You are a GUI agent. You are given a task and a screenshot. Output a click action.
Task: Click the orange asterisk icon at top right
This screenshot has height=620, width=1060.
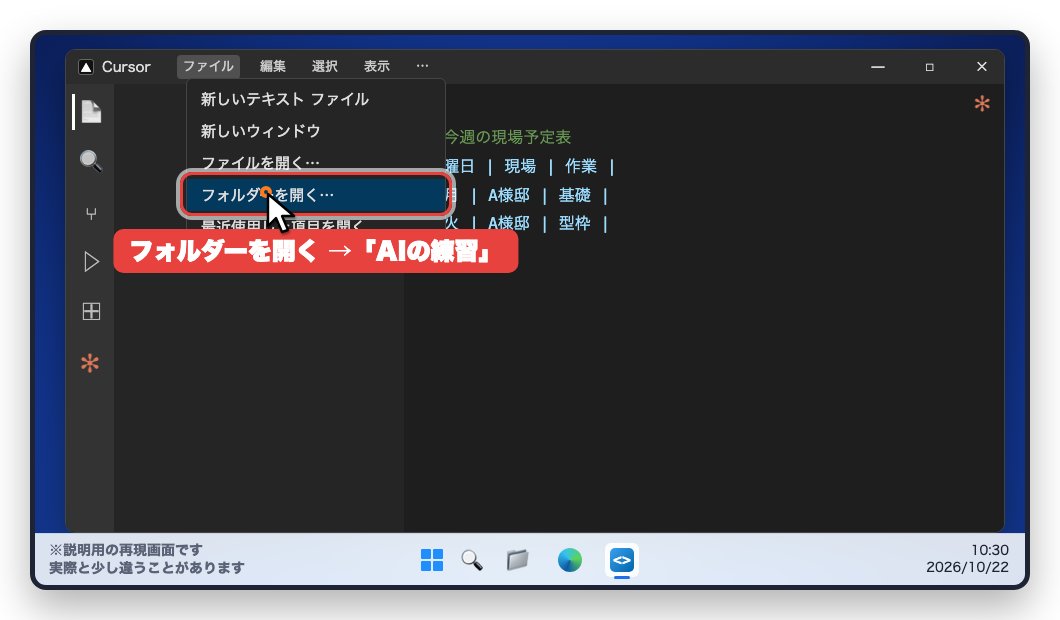pyautogui.click(x=982, y=103)
